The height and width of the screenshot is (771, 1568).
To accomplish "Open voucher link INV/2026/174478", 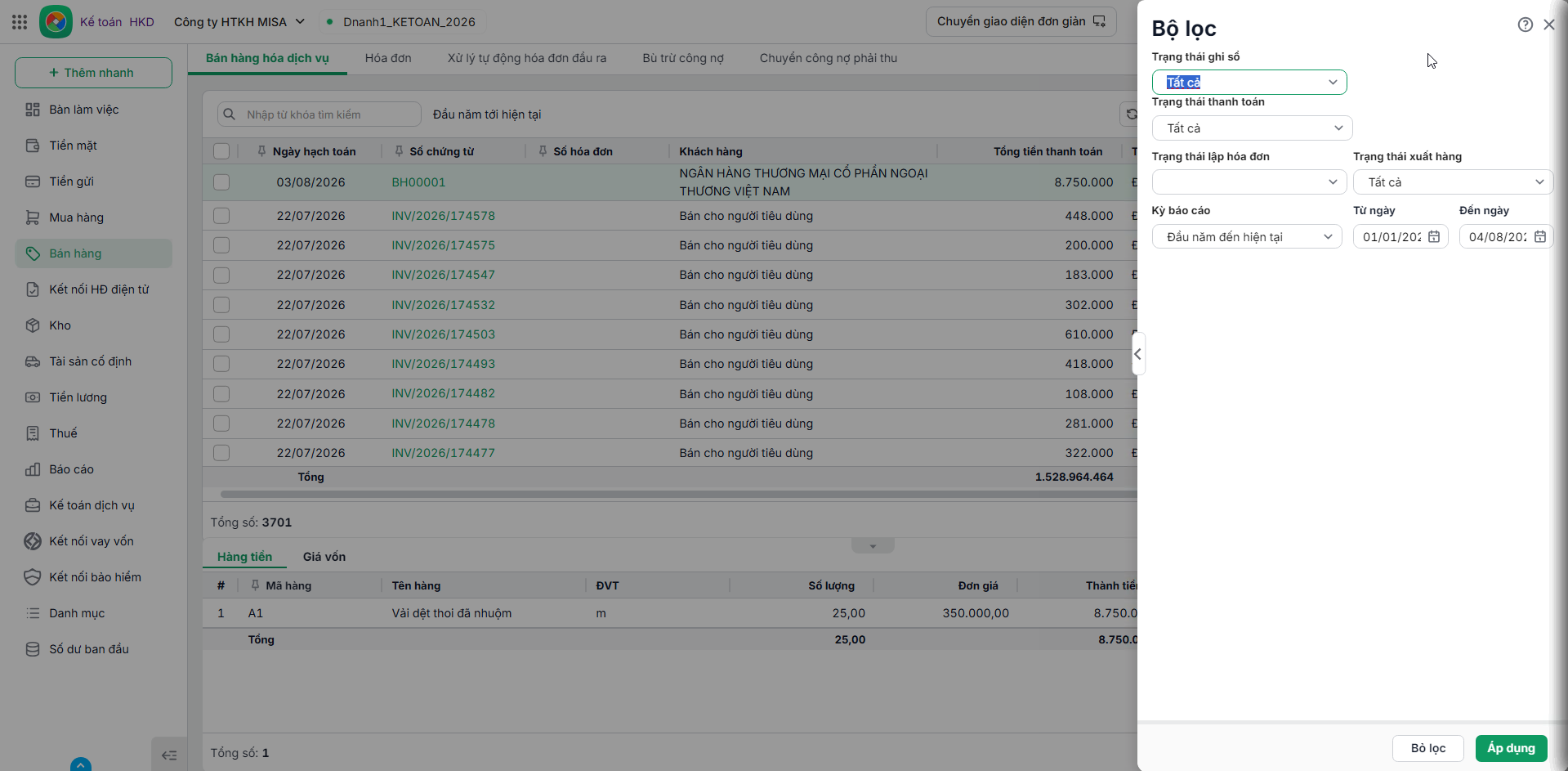I will tap(443, 424).
